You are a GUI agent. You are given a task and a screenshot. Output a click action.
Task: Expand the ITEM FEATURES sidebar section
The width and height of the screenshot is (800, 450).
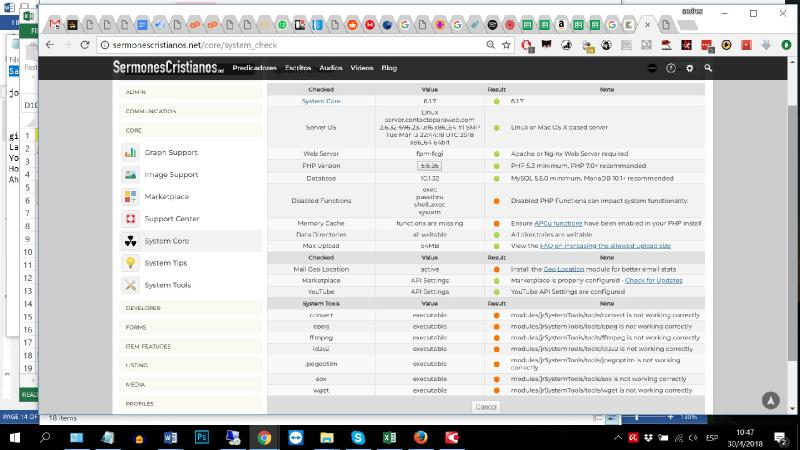coord(149,346)
